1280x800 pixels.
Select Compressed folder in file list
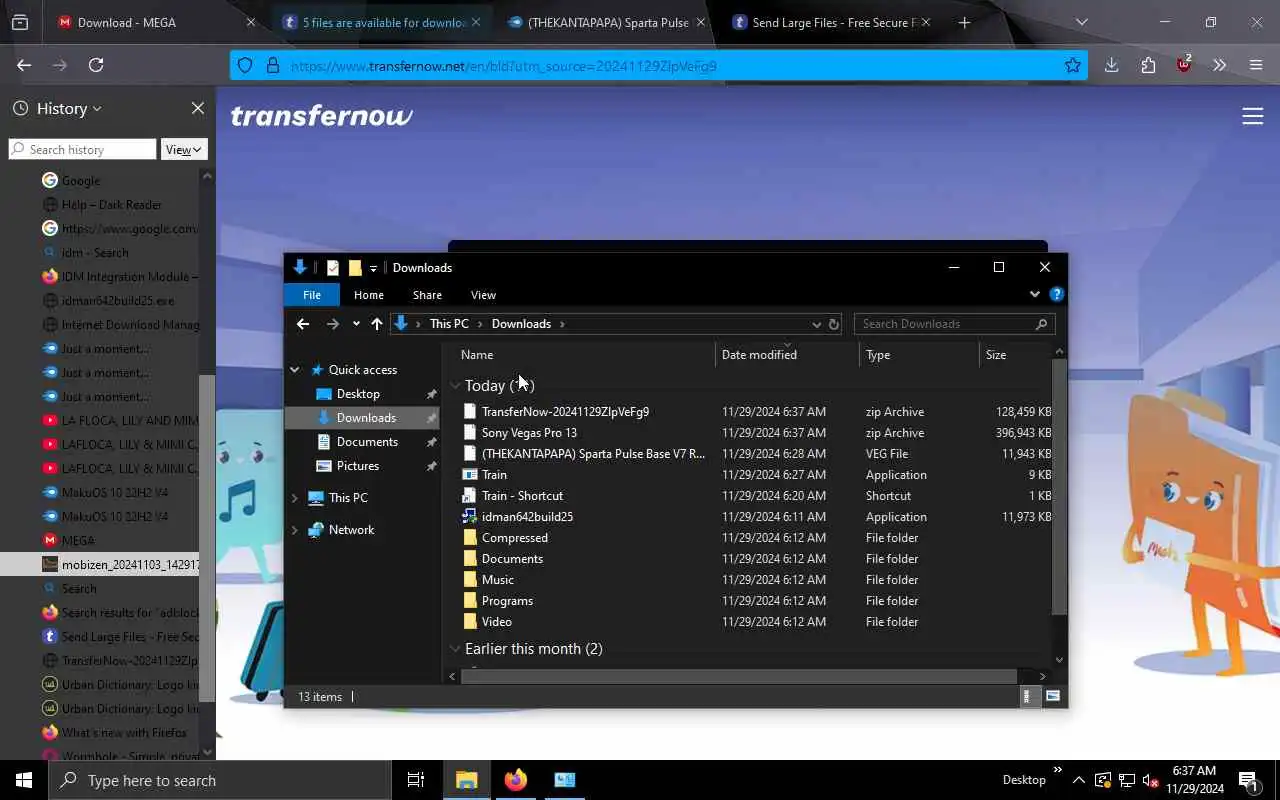pyautogui.click(x=515, y=538)
